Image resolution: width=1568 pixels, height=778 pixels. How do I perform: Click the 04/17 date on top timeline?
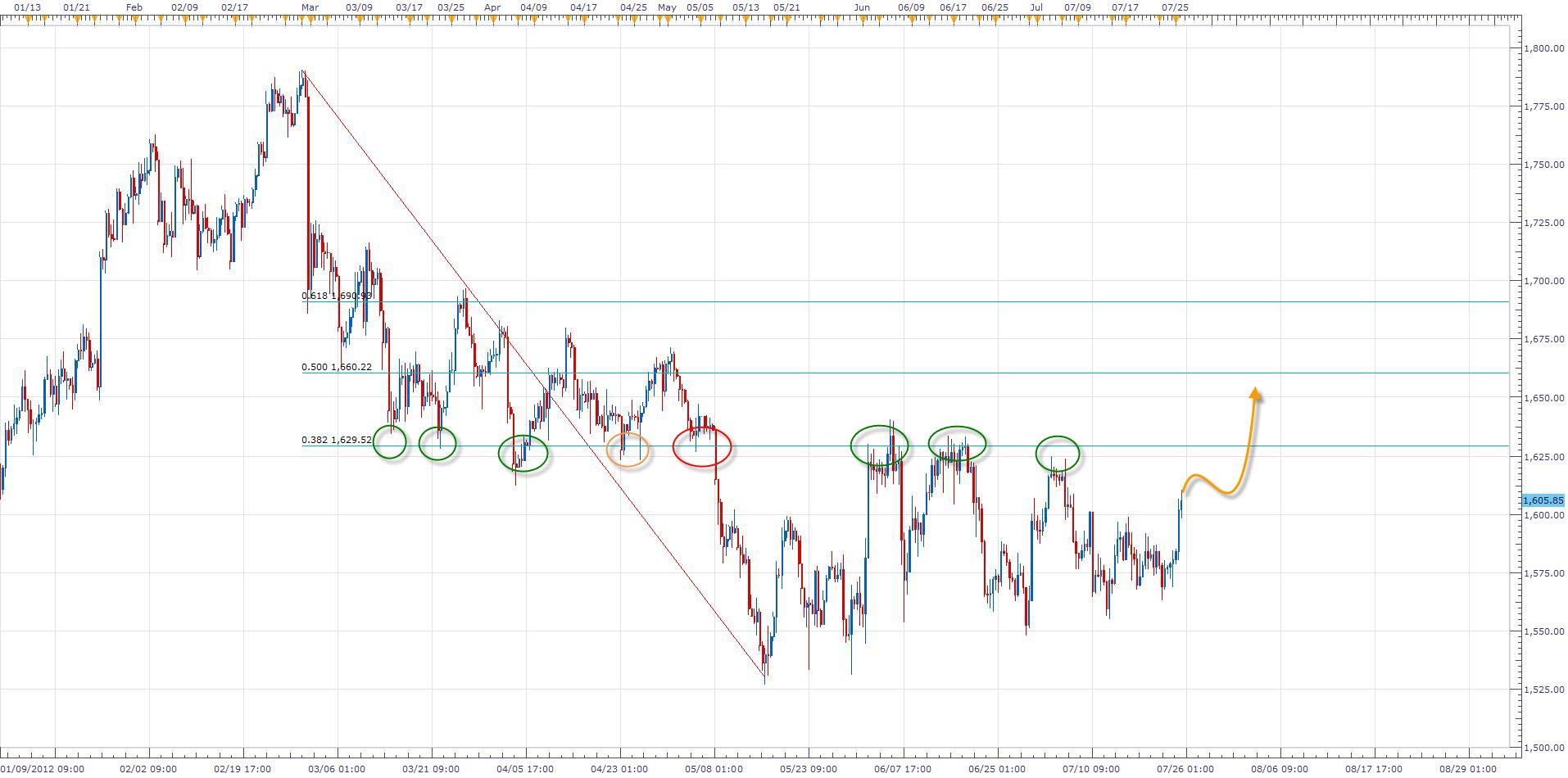(583, 7)
